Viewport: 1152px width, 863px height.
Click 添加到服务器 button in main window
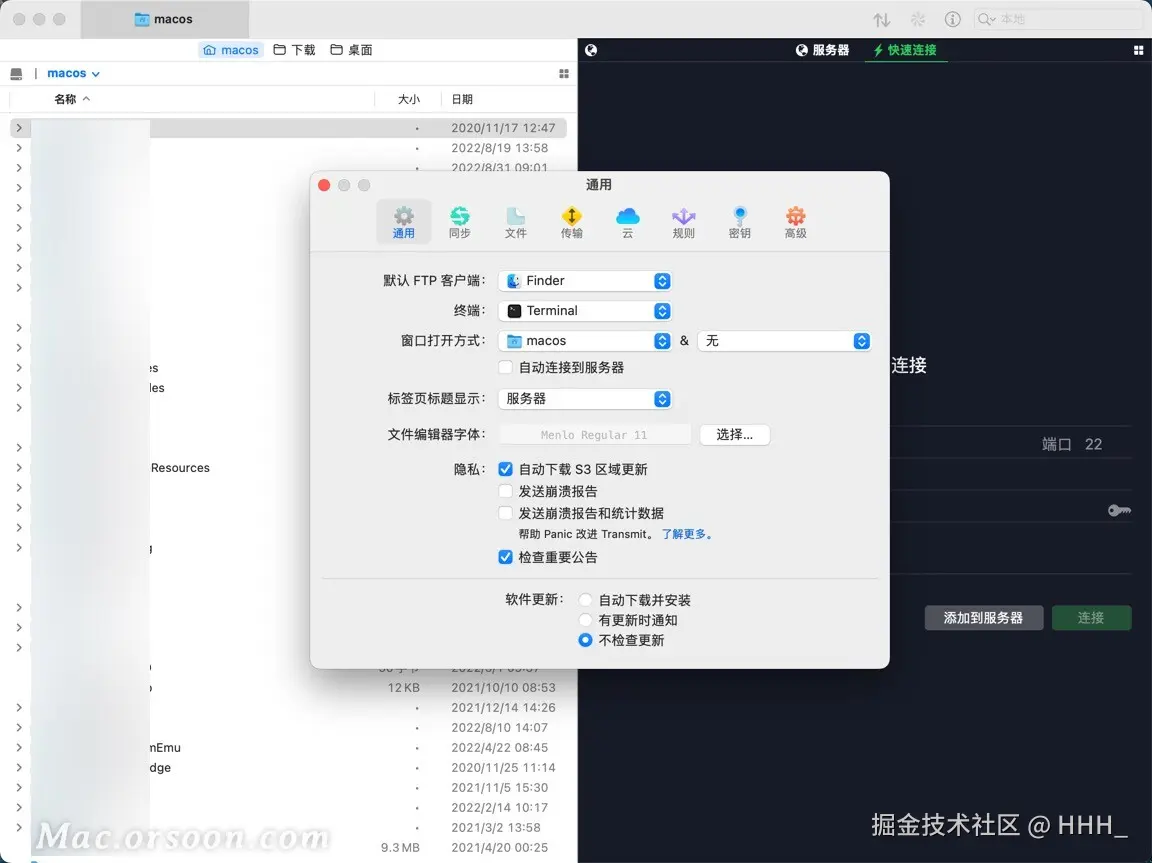[x=984, y=618]
